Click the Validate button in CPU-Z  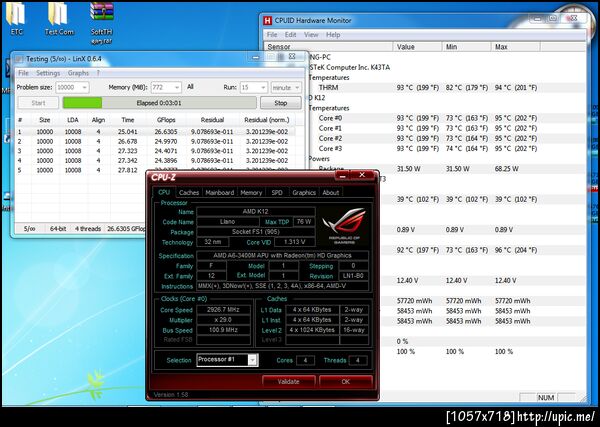click(289, 381)
